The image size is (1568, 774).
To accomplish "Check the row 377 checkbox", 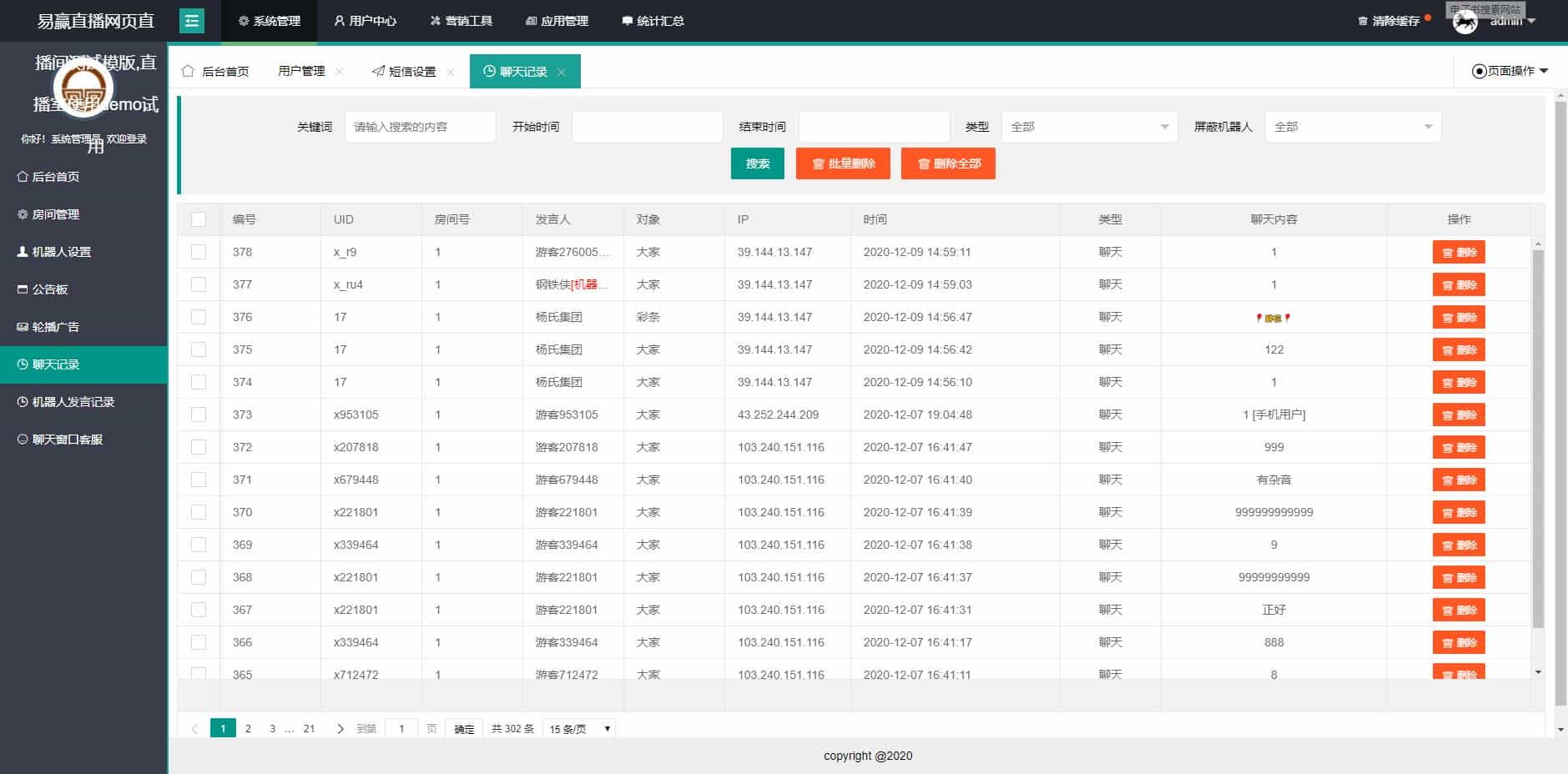I will pos(199,284).
